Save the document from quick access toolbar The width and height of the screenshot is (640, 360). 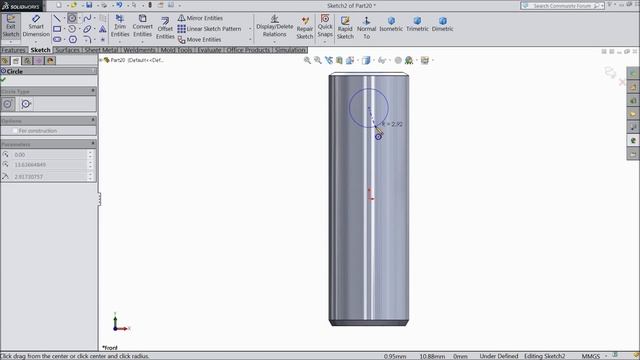pos(89,5)
